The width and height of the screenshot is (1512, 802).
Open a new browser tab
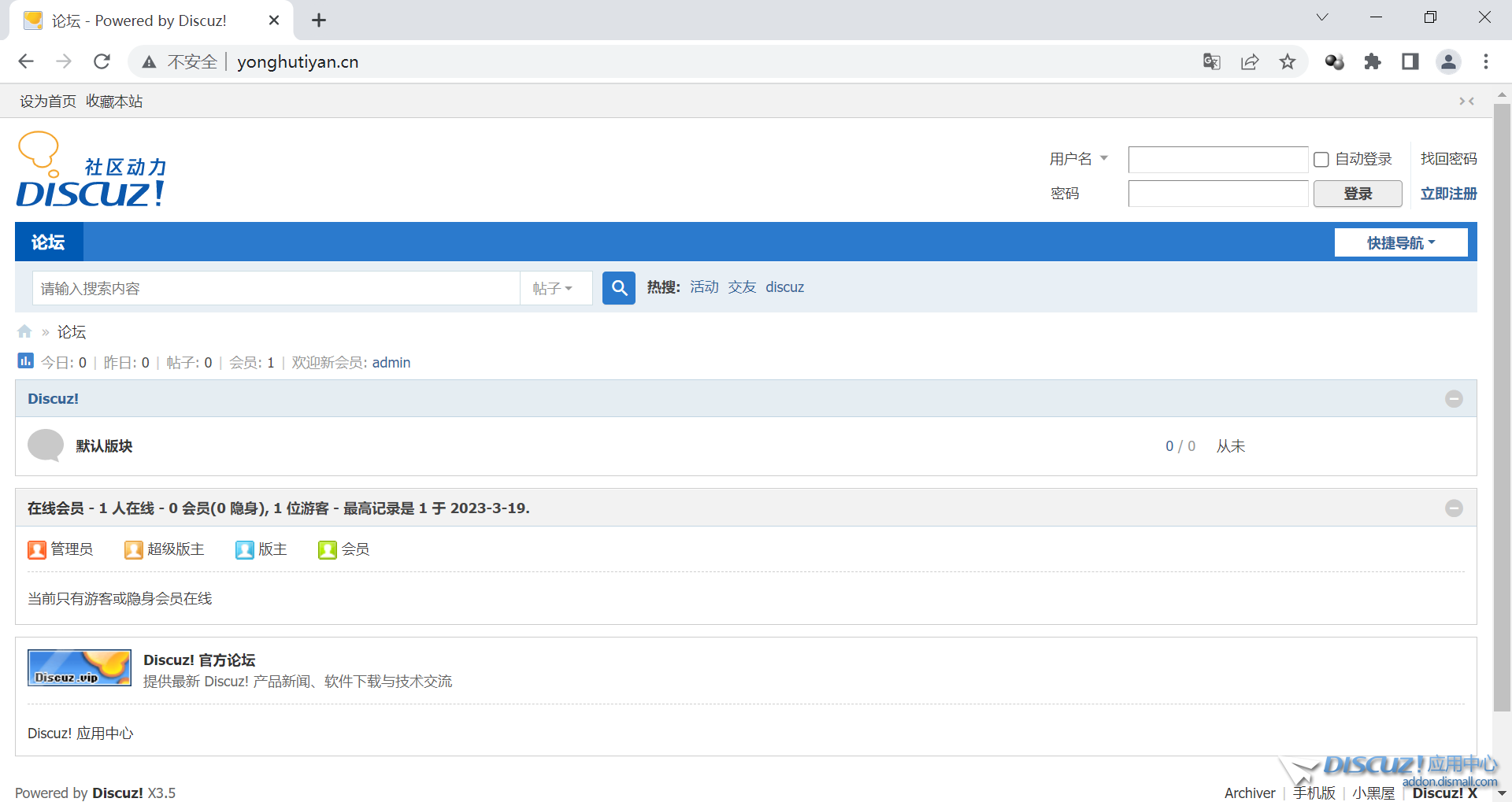(x=319, y=20)
